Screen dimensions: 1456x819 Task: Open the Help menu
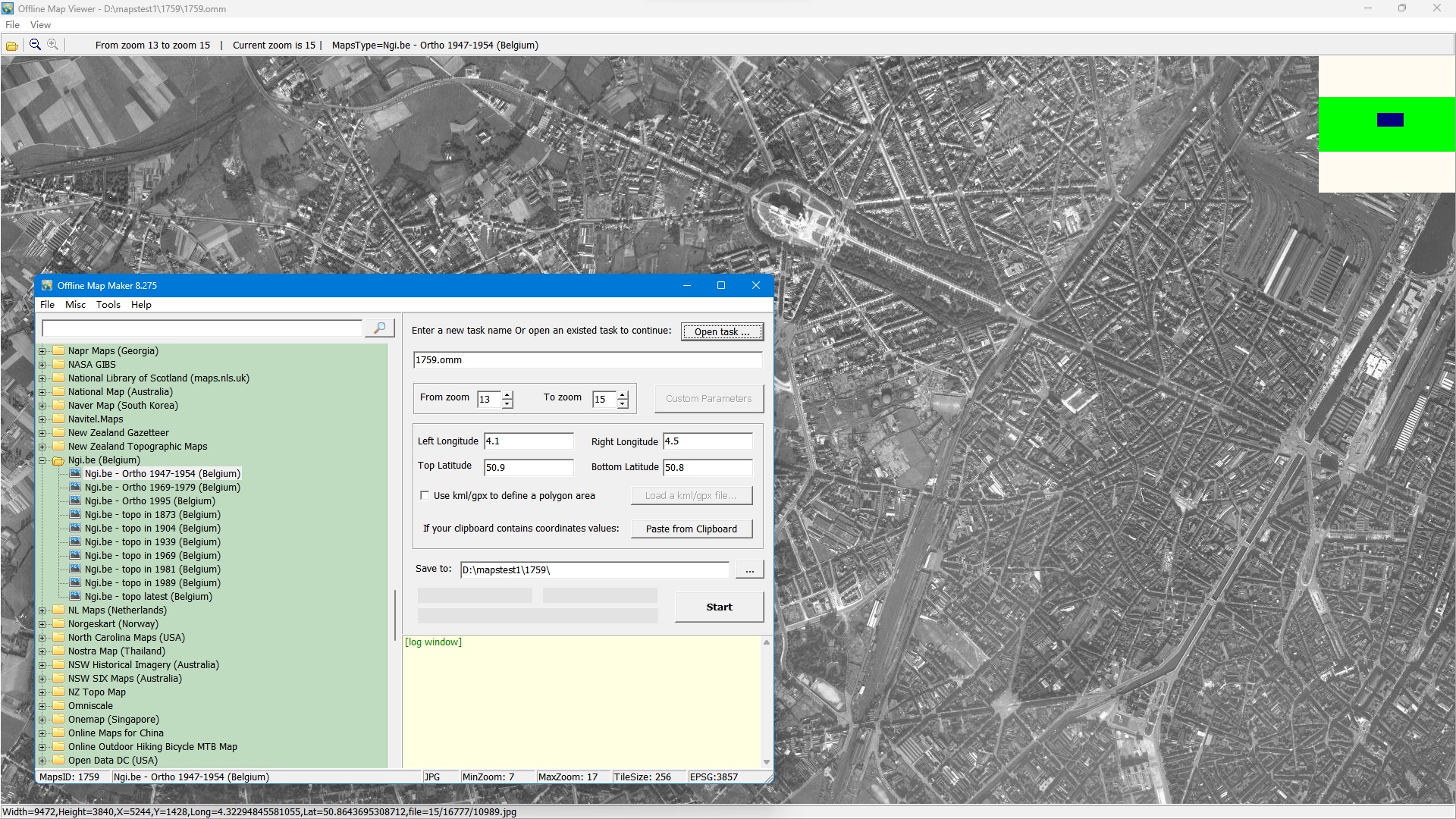141,304
